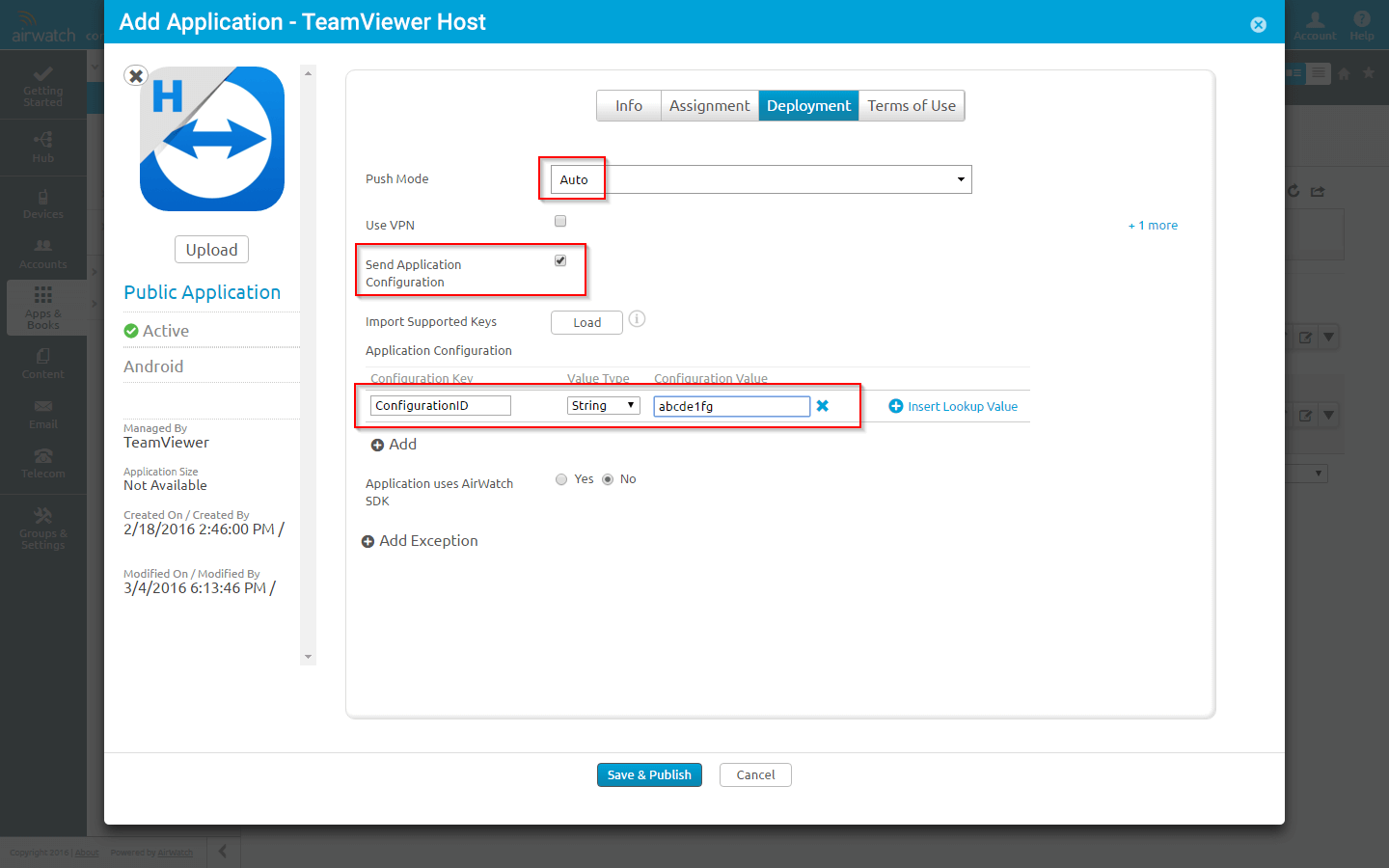Image resolution: width=1389 pixels, height=868 pixels.
Task: Click the info icon beside Load button
Action: click(637, 319)
